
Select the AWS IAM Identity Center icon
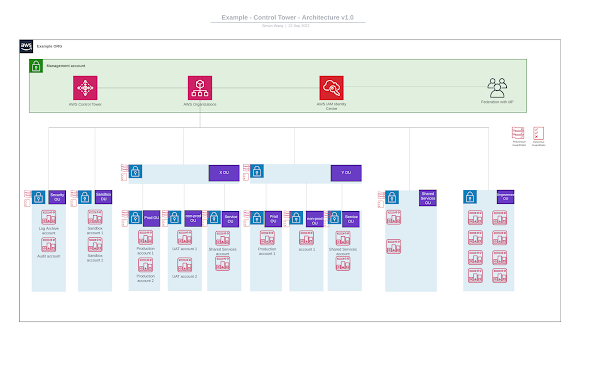(x=331, y=88)
